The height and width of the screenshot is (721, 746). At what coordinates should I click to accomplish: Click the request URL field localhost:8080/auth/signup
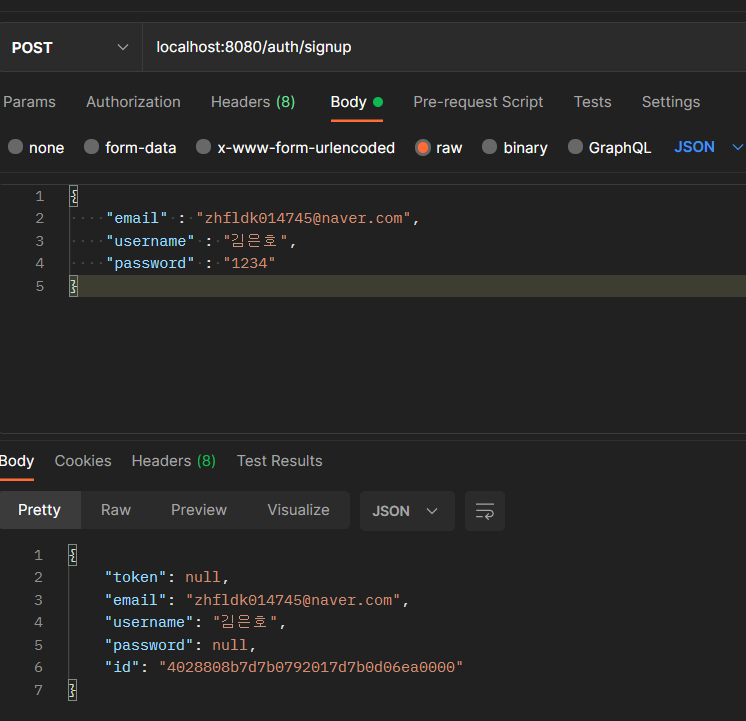tap(443, 47)
